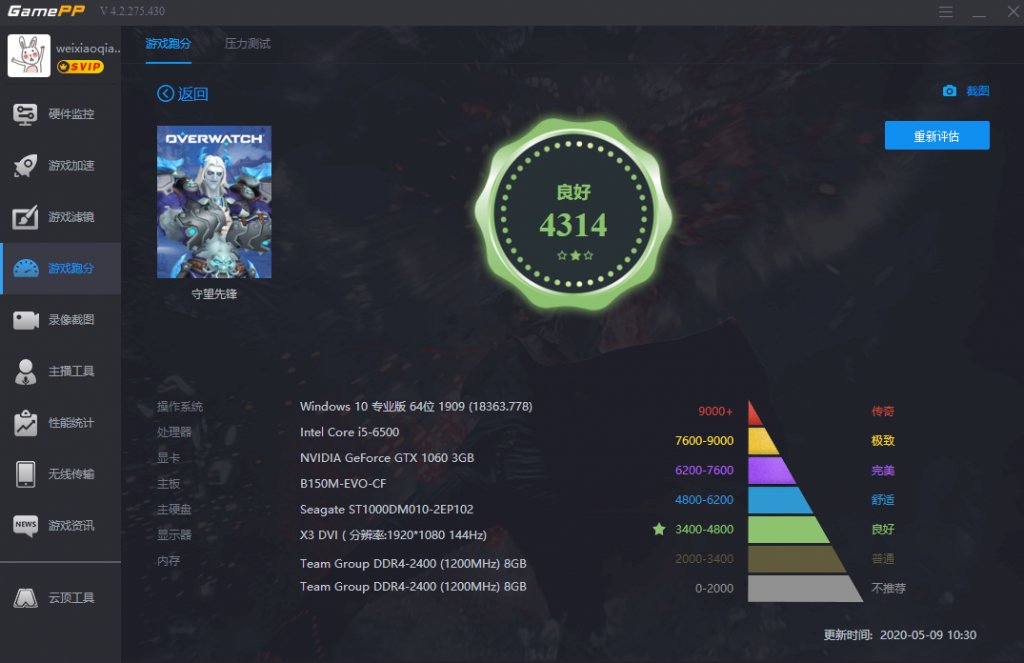Open the 云顶工具 icon
Image resolution: width=1024 pixels, height=663 pixels.
point(25,598)
